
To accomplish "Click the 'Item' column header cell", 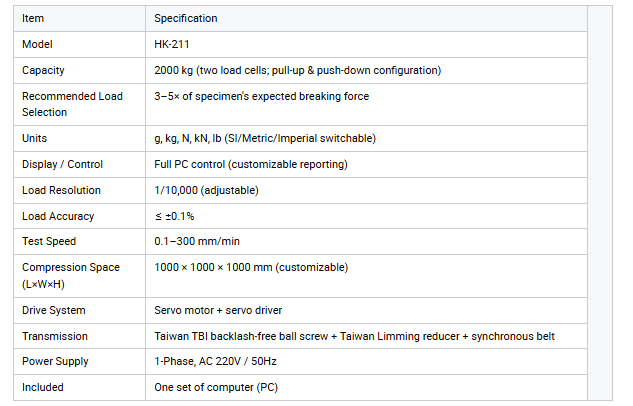I will (x=79, y=19).
